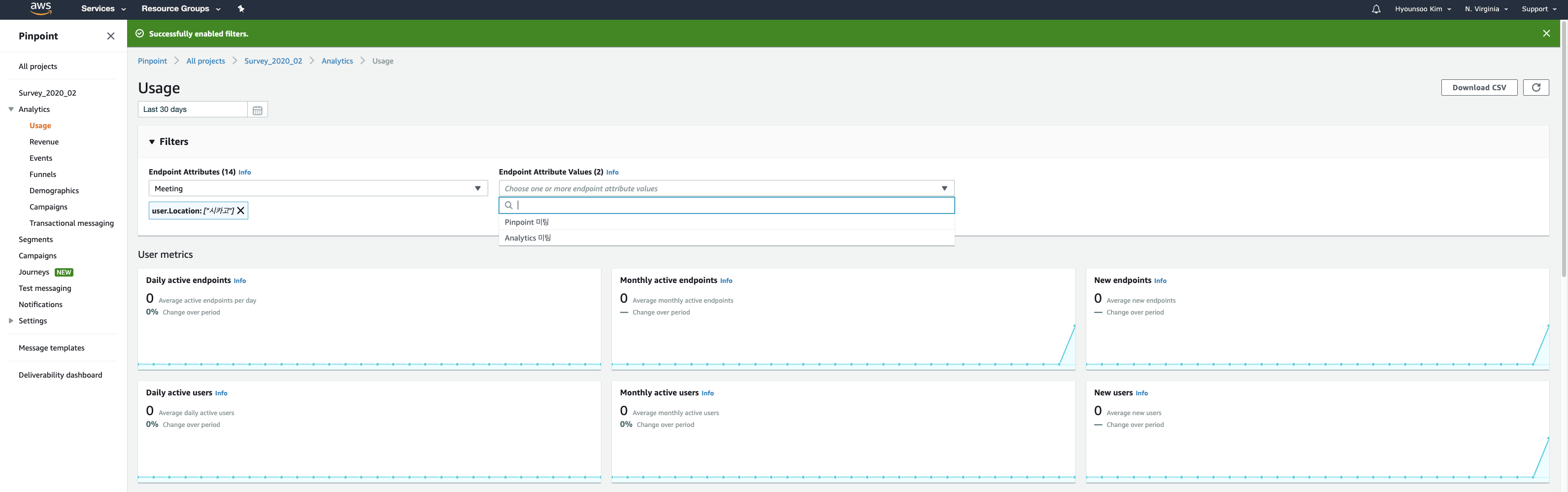Image resolution: width=1568 pixels, height=492 pixels.
Task: Open the Meeting endpoint attribute dropdown
Action: click(x=318, y=188)
